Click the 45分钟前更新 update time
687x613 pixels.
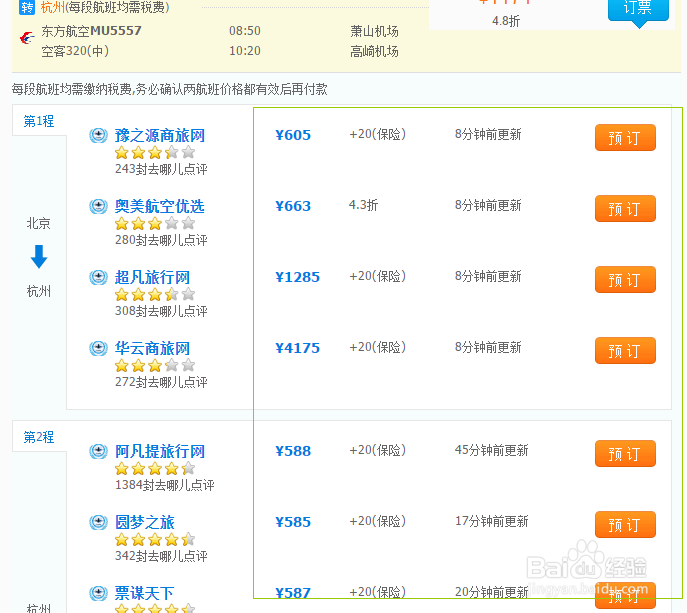tap(492, 450)
